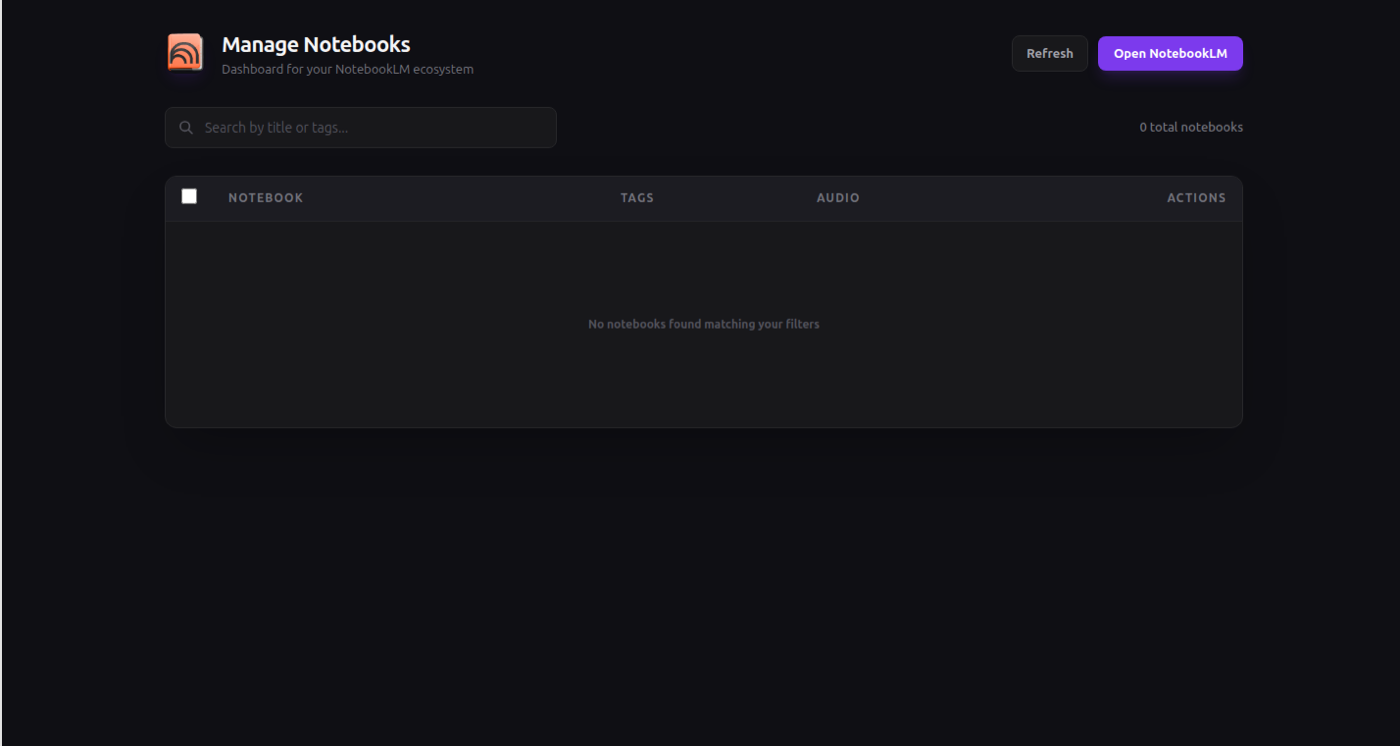
Task: Click the ACTIONS column header
Action: [x=1196, y=198]
